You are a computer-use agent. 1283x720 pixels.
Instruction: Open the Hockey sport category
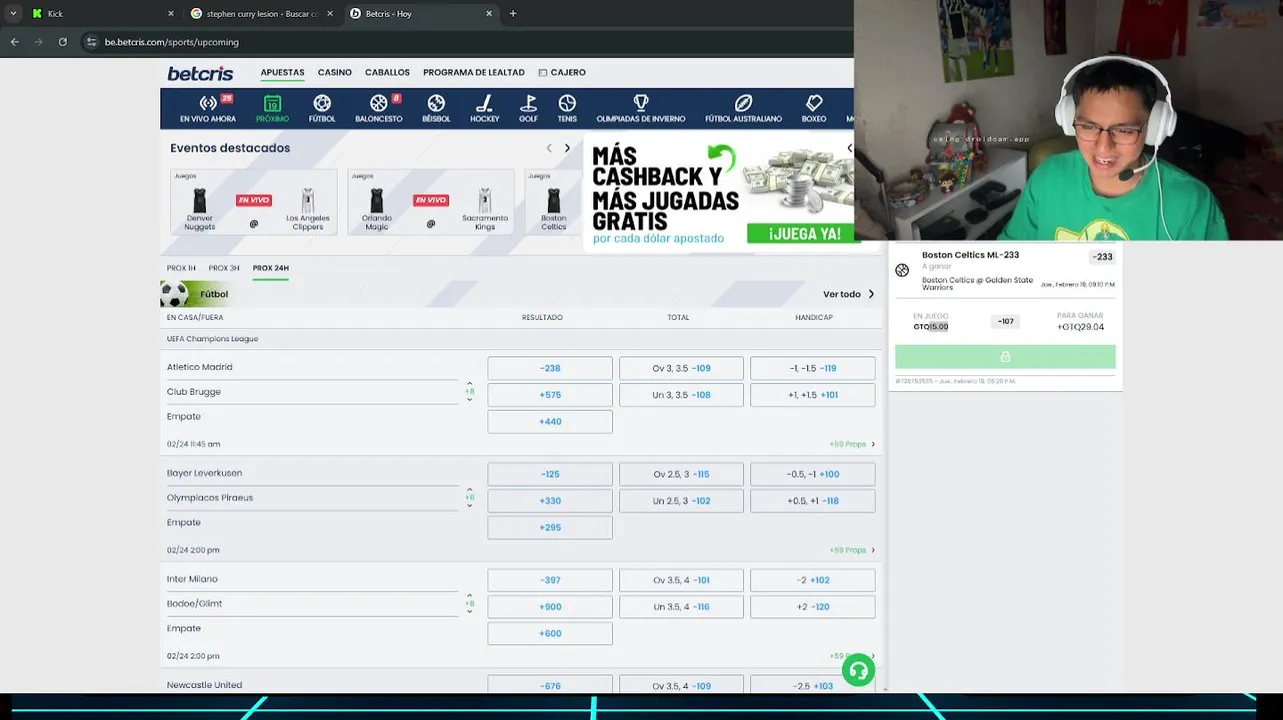[x=484, y=109]
